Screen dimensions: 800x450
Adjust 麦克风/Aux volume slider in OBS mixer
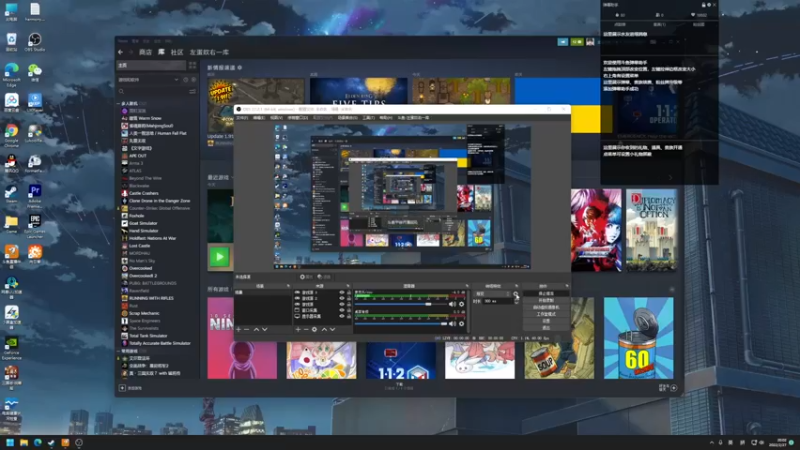[x=401, y=304]
